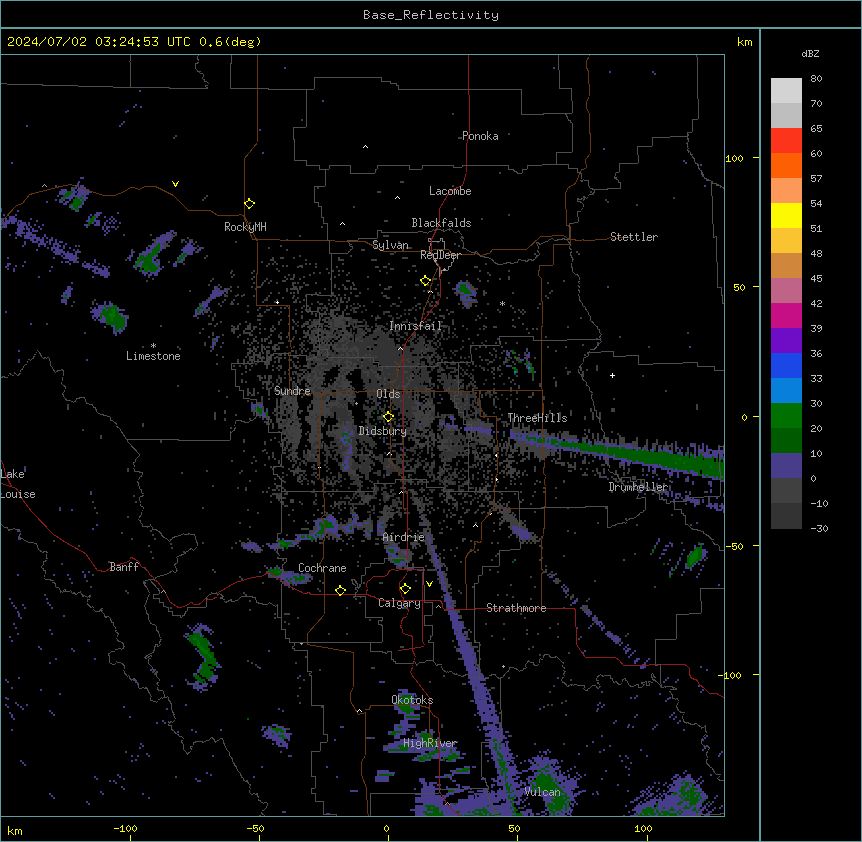Screen dimensions: 862x842
Task: Select the red 60-65 dBZ legend color
Action: coord(786,141)
